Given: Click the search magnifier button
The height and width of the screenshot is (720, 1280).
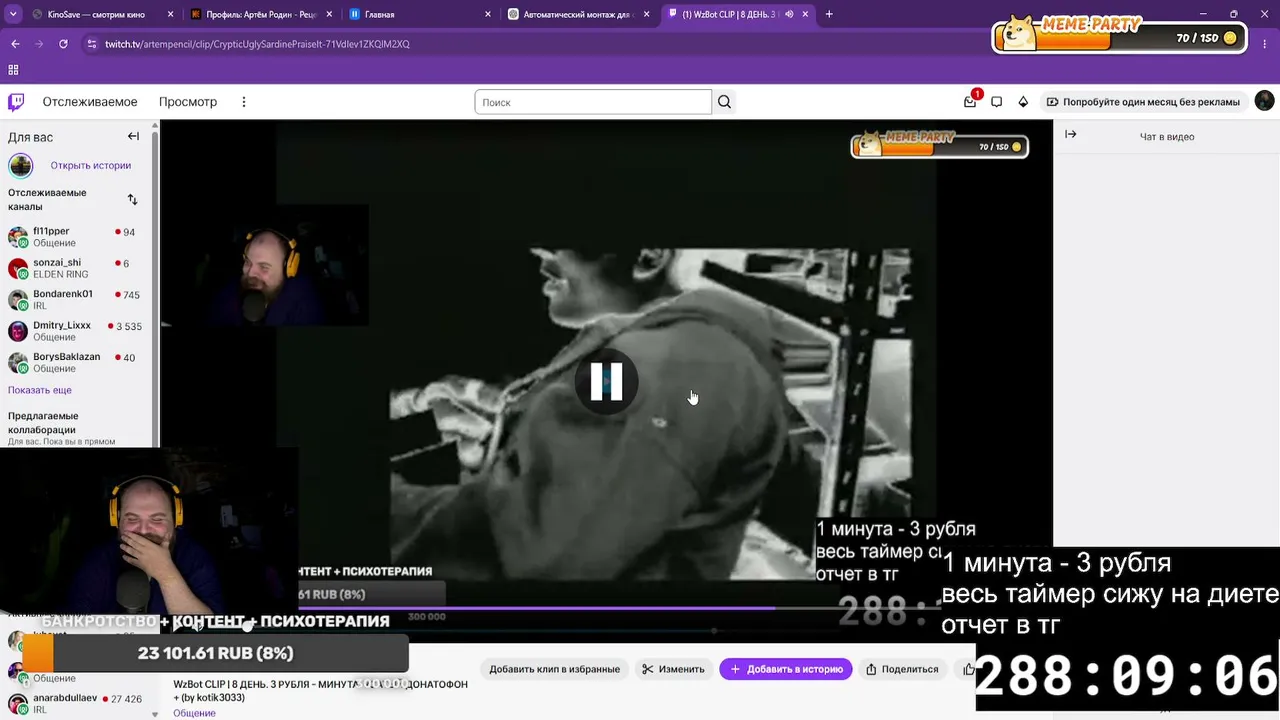Looking at the screenshot, I should 724,102.
